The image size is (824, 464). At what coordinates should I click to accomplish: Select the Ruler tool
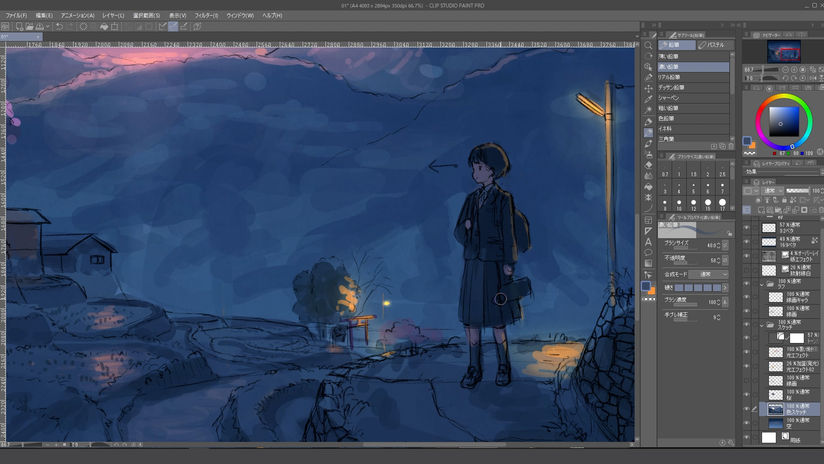coord(648,231)
